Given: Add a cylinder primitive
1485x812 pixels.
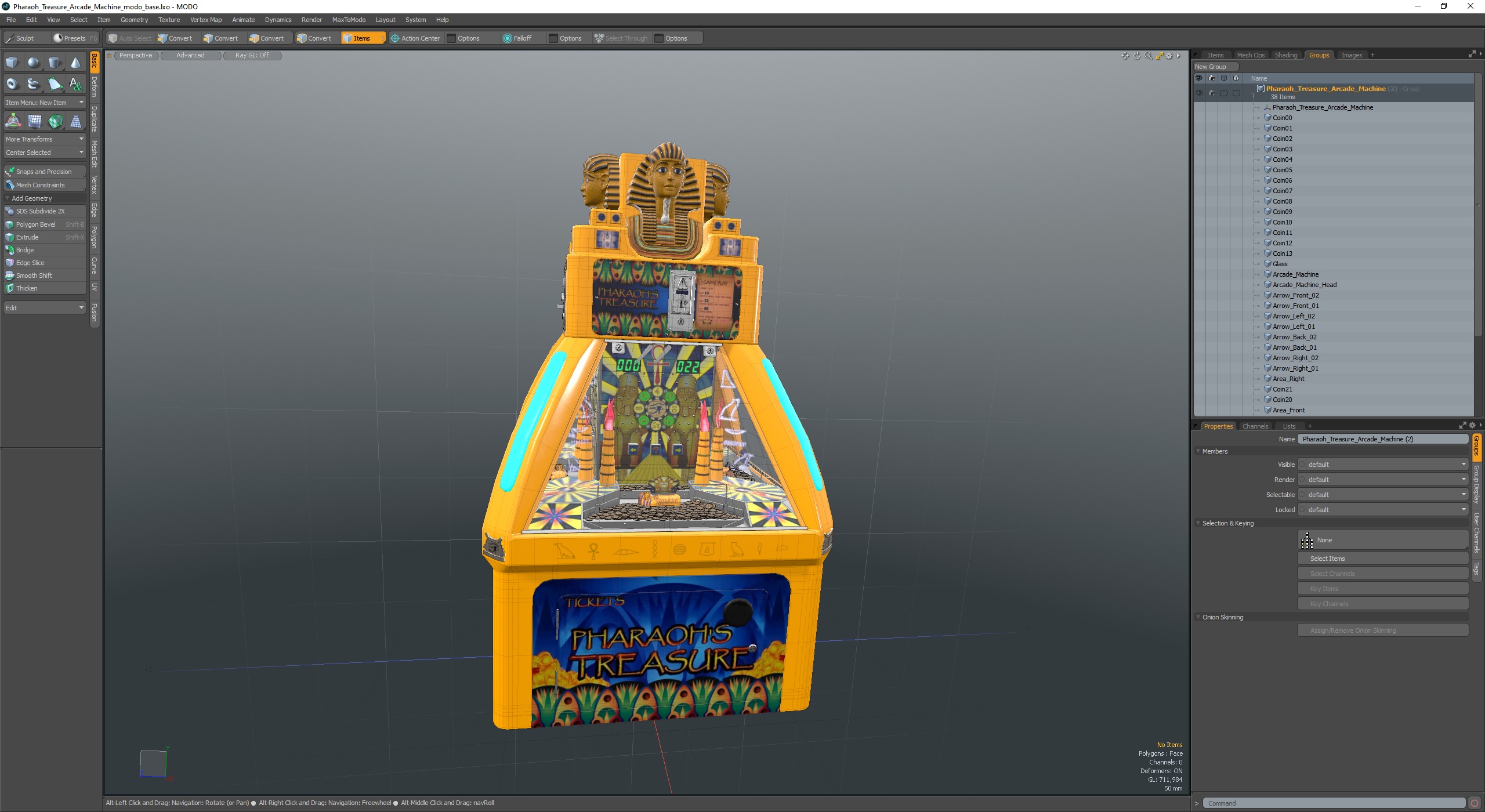Looking at the screenshot, I should [x=55, y=63].
